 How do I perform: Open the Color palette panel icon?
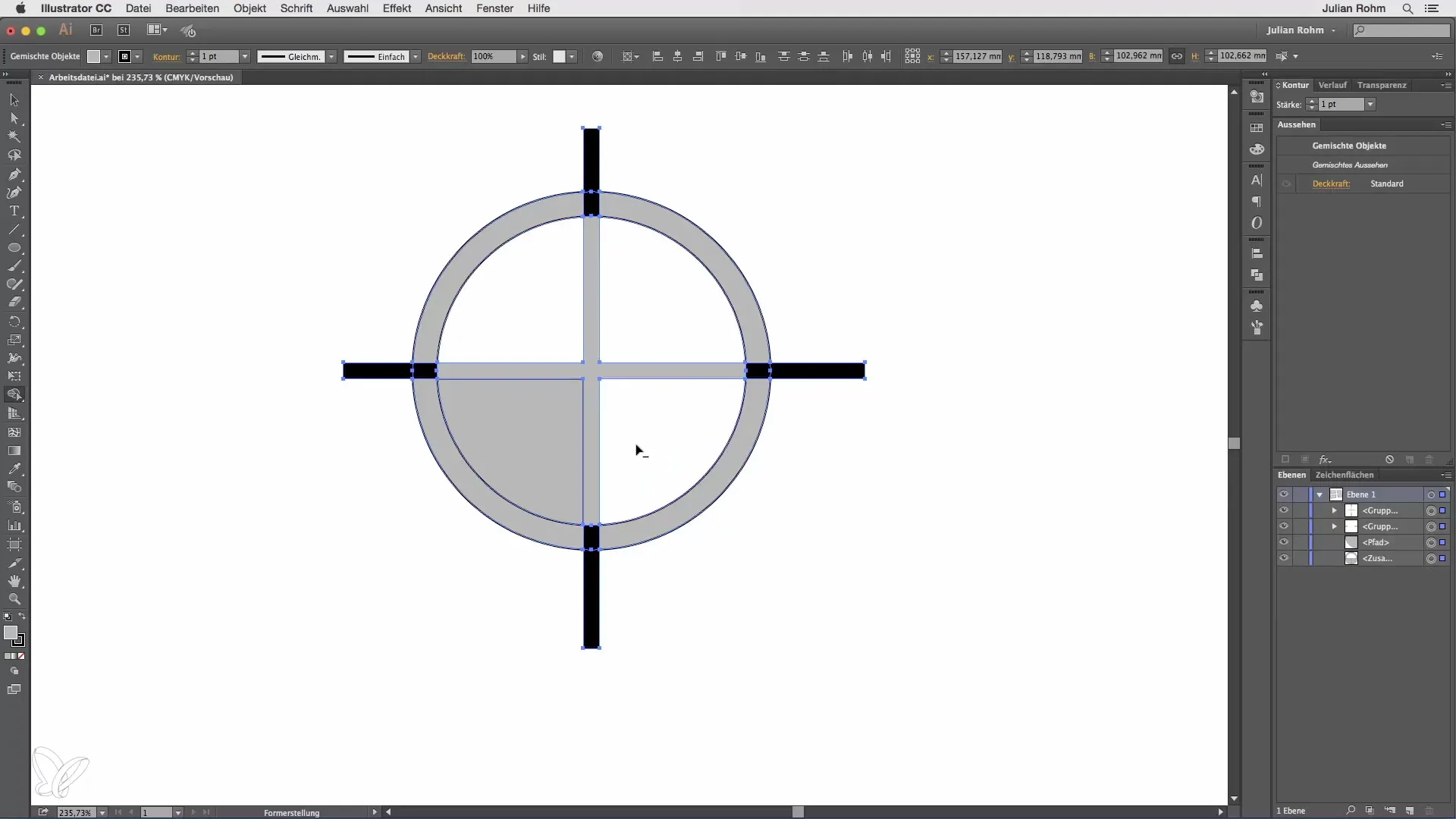click(1257, 149)
